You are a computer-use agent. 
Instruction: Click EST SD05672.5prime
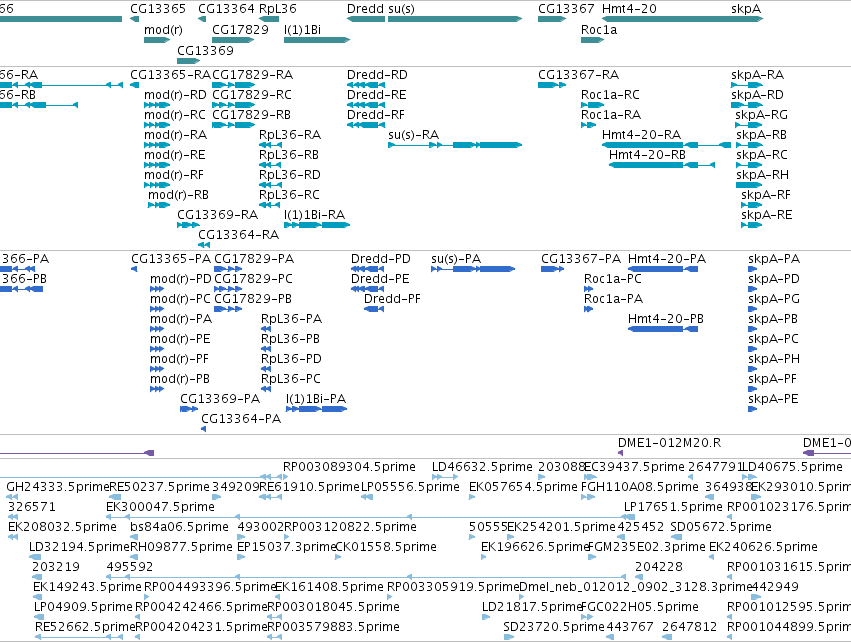click(721, 527)
